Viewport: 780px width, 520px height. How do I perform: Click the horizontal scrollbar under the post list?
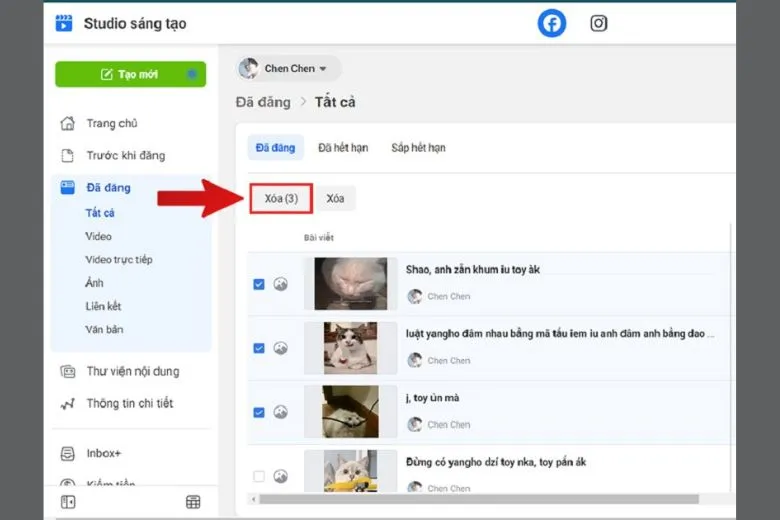(479, 499)
